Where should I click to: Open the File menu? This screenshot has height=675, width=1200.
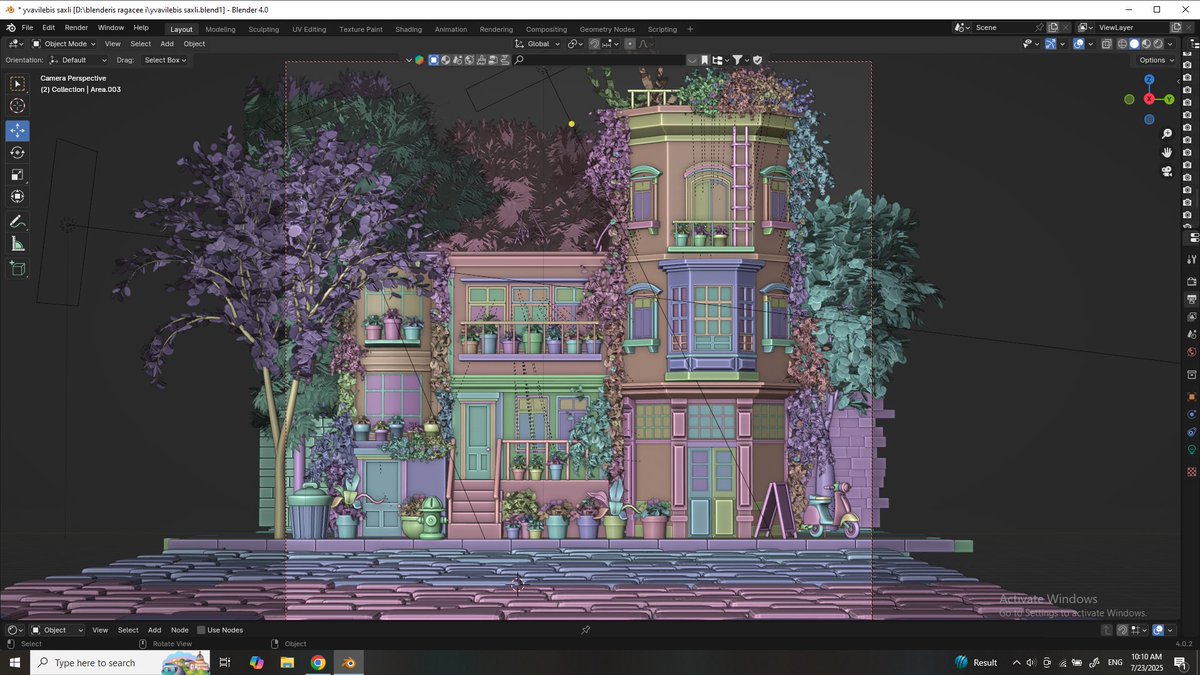tap(27, 28)
